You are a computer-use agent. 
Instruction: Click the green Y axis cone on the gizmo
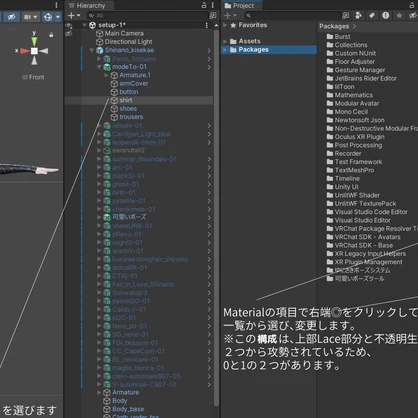[x=34, y=40]
